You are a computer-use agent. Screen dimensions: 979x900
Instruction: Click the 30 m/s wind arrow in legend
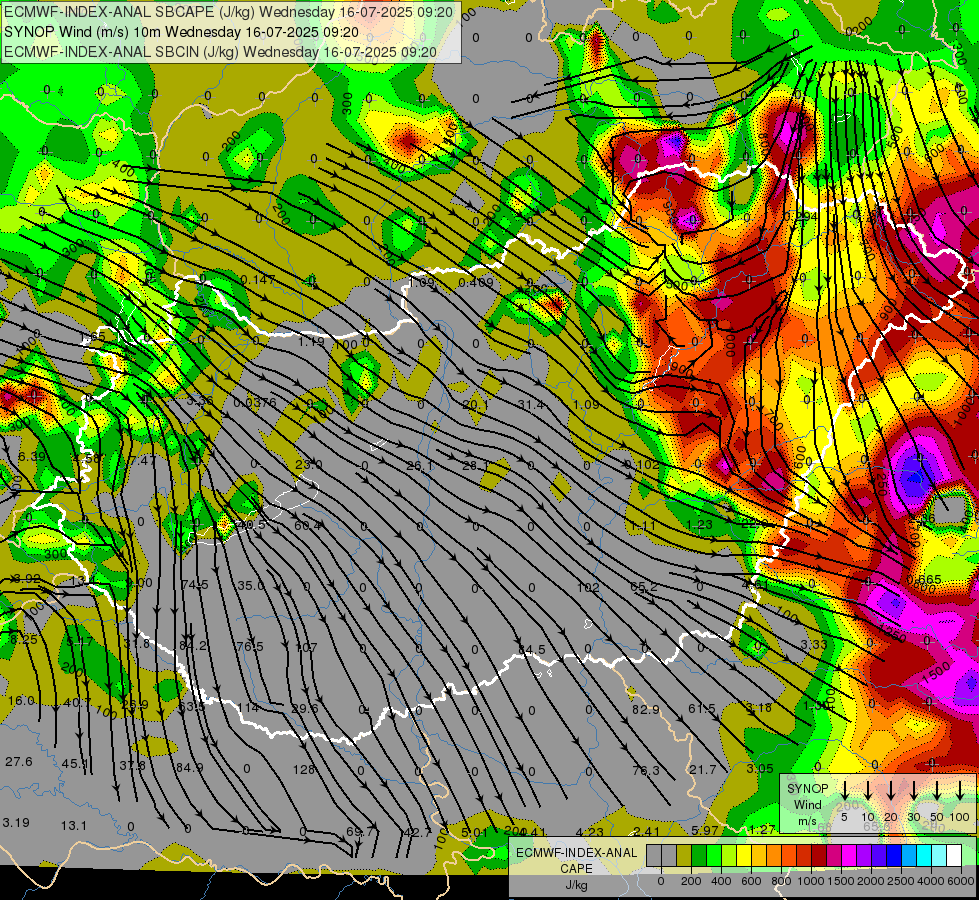click(913, 790)
